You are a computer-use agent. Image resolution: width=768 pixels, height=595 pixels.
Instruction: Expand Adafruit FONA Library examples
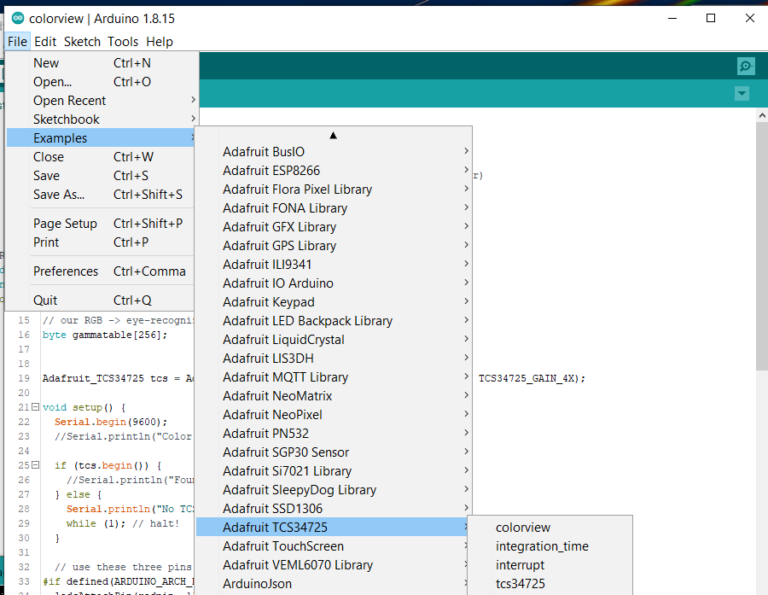pyautogui.click(x=334, y=208)
